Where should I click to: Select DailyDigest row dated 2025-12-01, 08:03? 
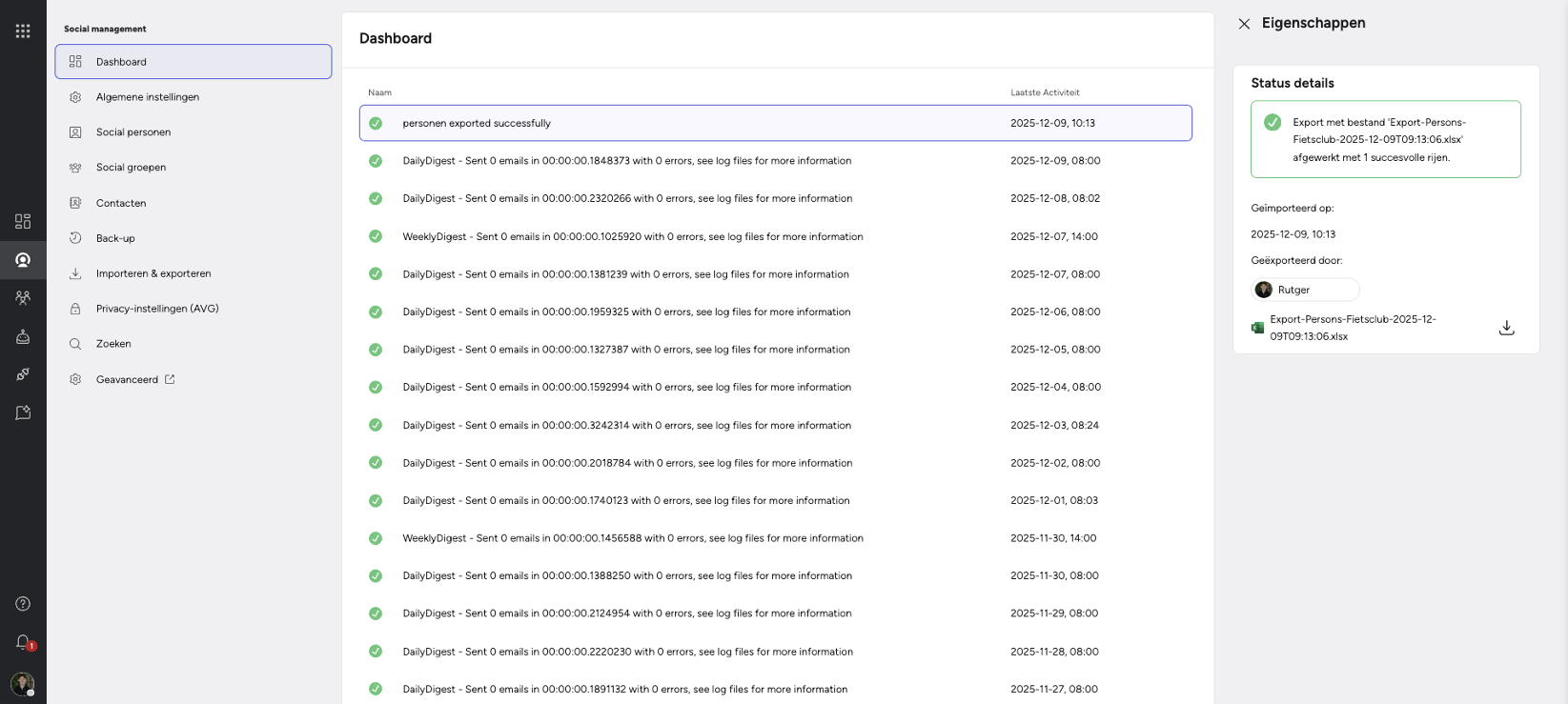pyautogui.click(x=776, y=500)
